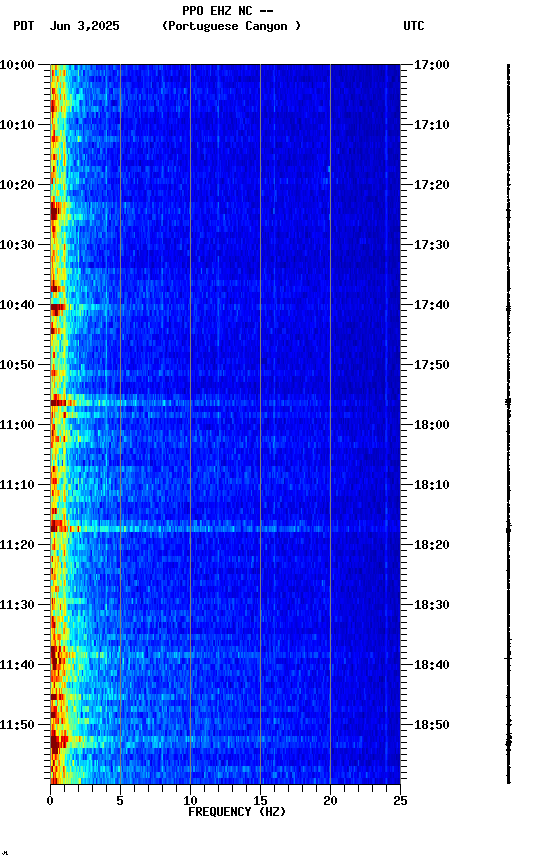This screenshot has height=864, width=552.
Task: Click the '17:00' UTC time label
Action: [x=432, y=65]
